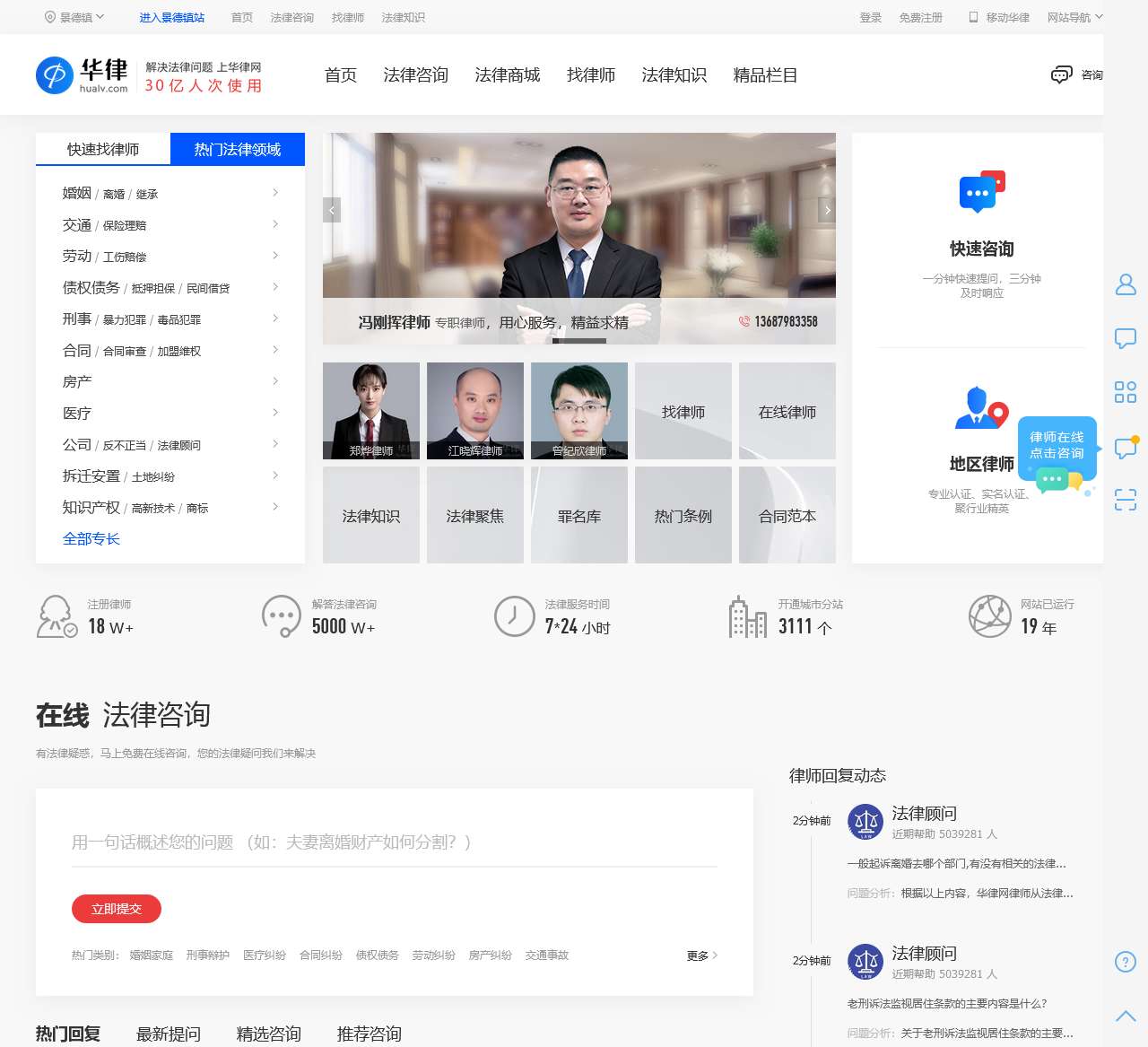Viewport: 1148px width, 1047px height.
Task: Go to previous banner slide
Action: tap(332, 210)
